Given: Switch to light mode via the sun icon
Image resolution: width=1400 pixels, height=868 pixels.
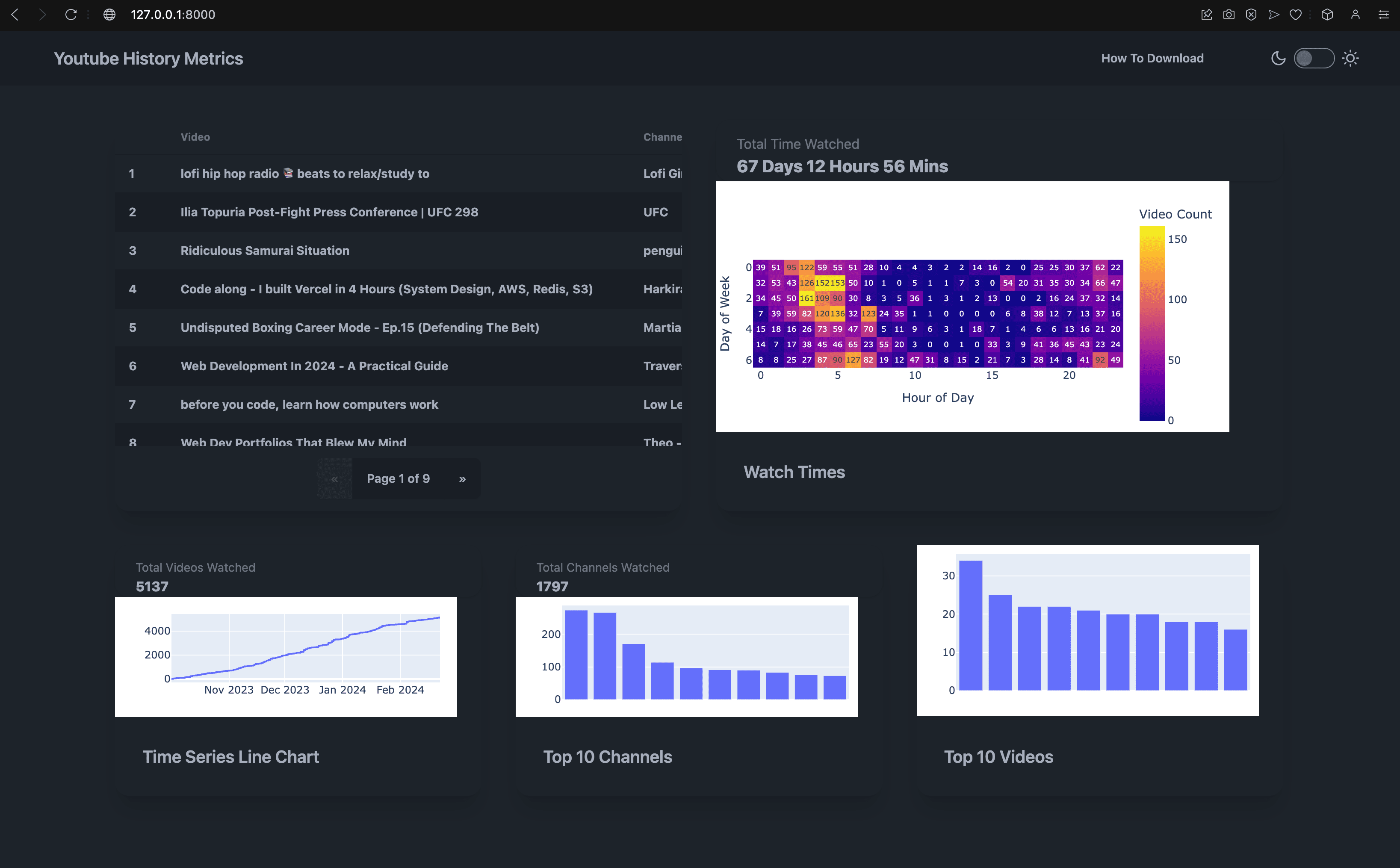Looking at the screenshot, I should click(x=1350, y=58).
